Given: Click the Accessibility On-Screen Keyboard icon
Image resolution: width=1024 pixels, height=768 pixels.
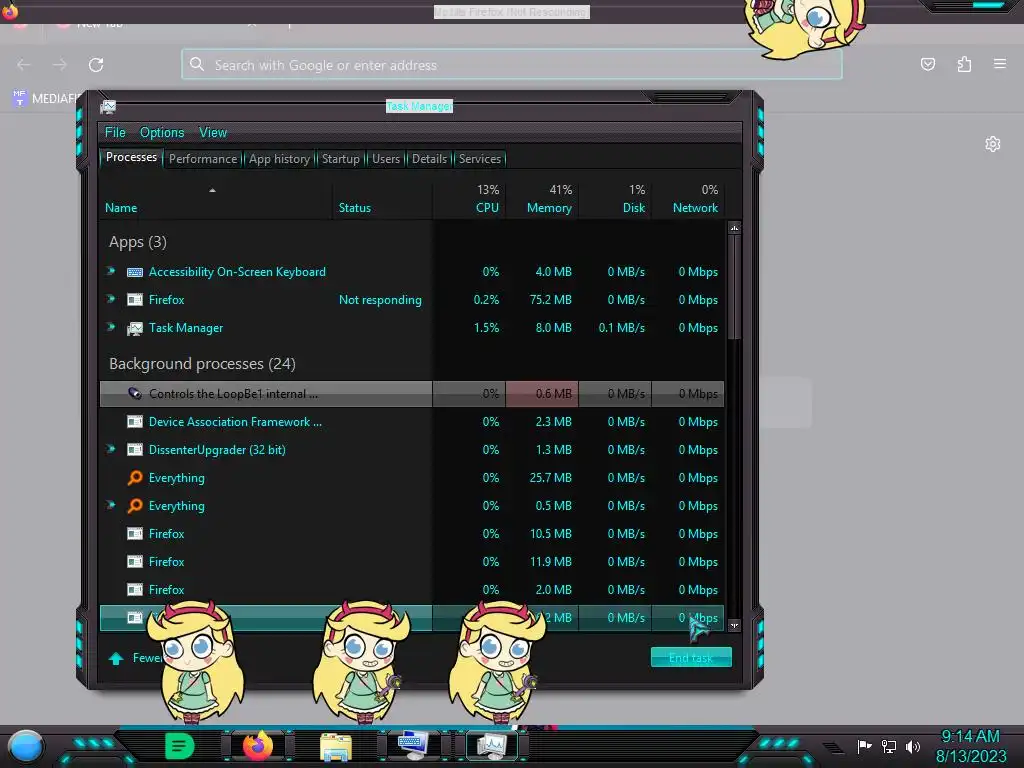Looking at the screenshot, I should pos(135,272).
